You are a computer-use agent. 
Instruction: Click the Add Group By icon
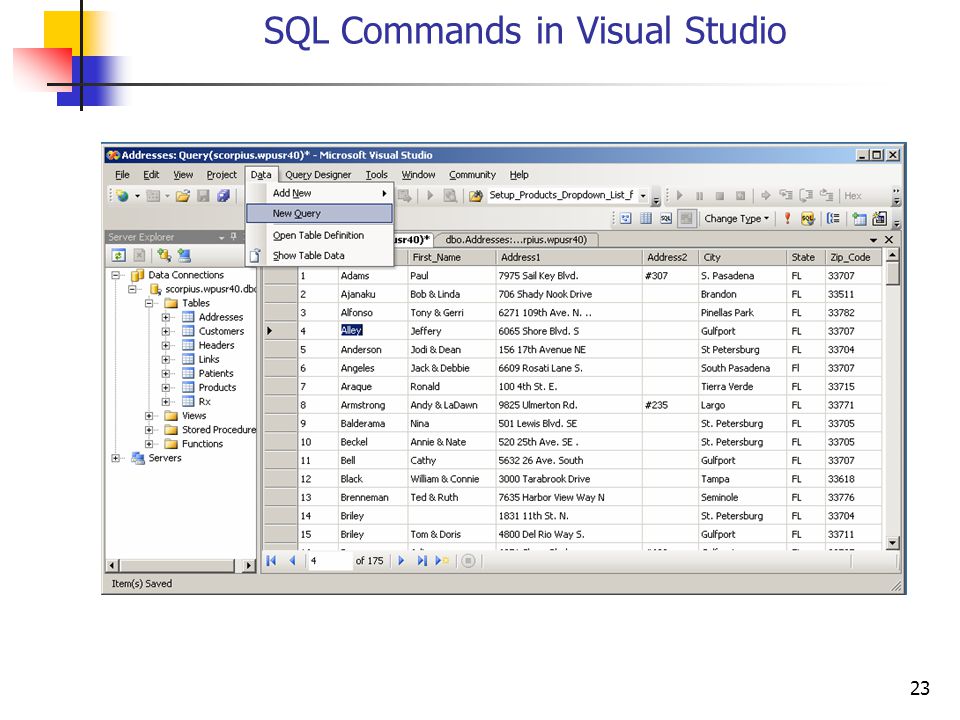[833, 219]
